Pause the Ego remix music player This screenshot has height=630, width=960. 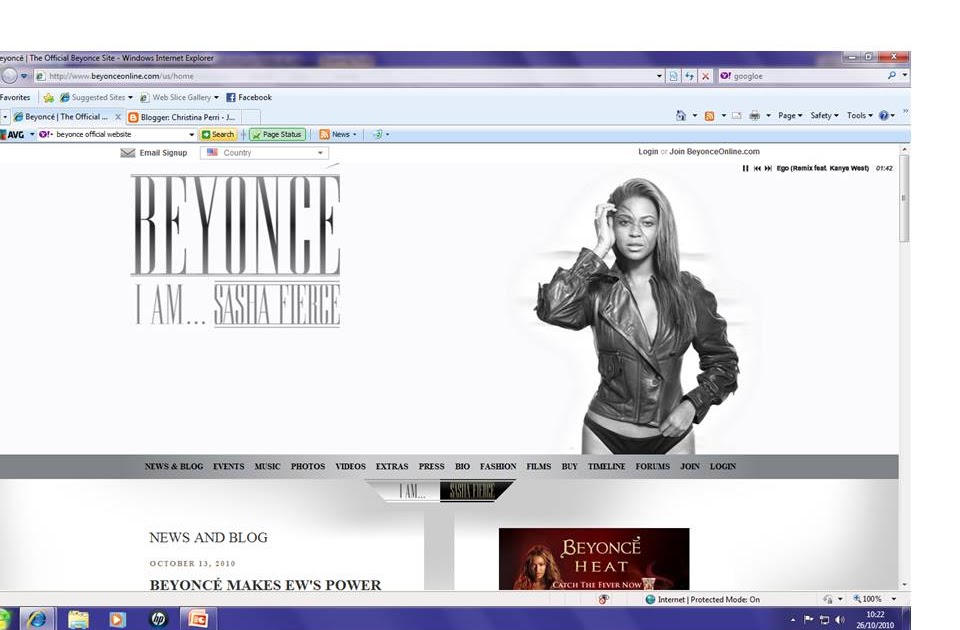pyautogui.click(x=745, y=168)
